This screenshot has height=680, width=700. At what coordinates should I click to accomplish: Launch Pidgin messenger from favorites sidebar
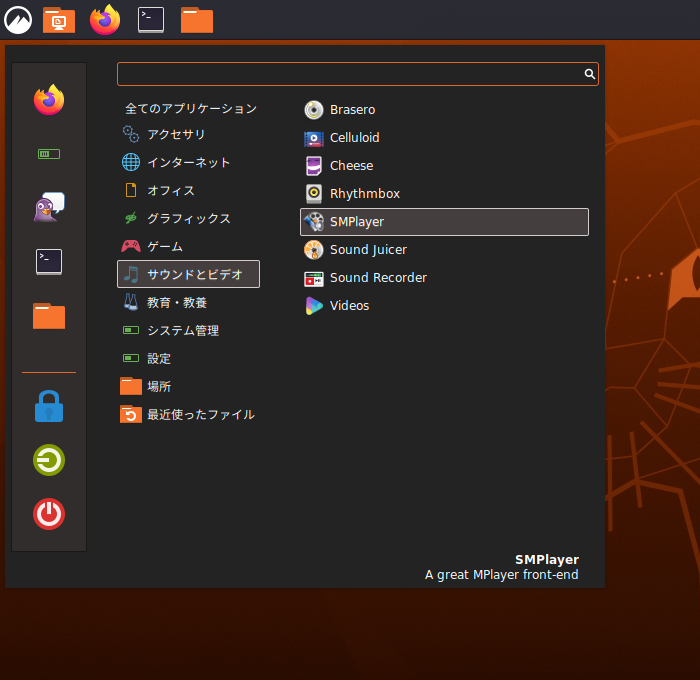pos(49,207)
